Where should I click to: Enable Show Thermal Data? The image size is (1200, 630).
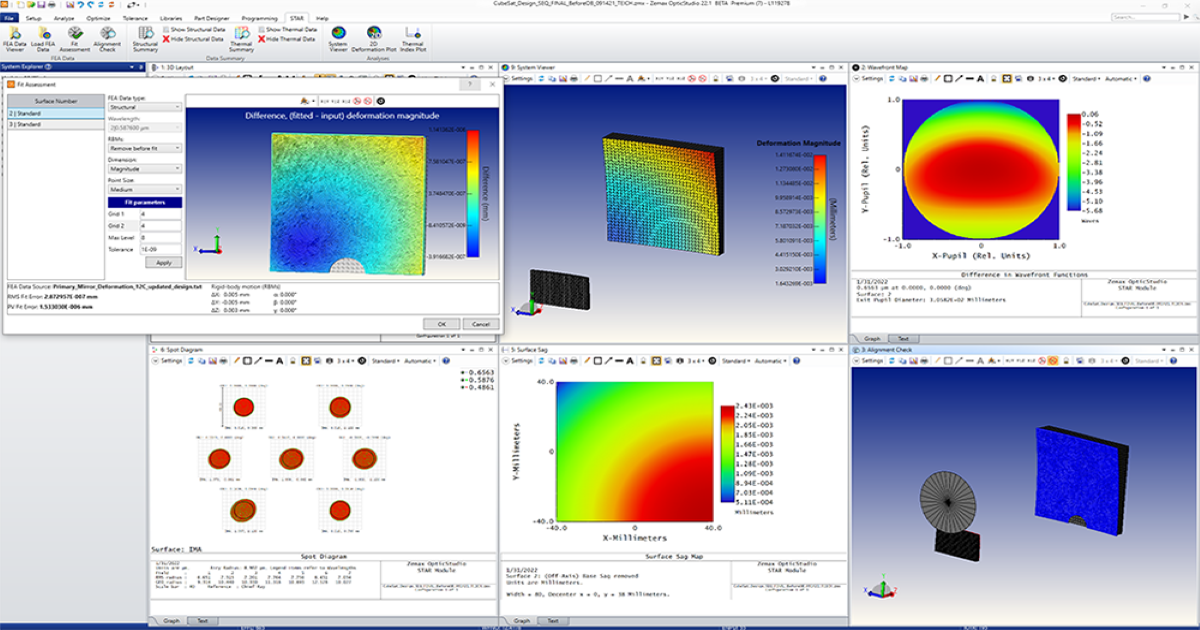click(x=289, y=30)
